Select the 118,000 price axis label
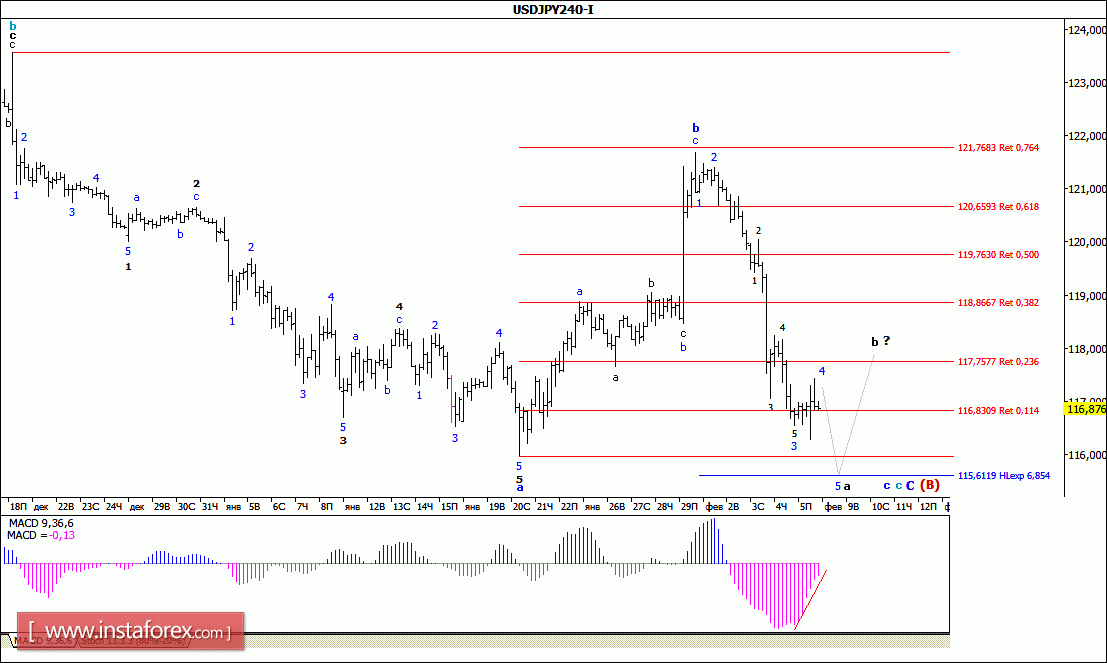This screenshot has height=663, width=1107. 1087,349
